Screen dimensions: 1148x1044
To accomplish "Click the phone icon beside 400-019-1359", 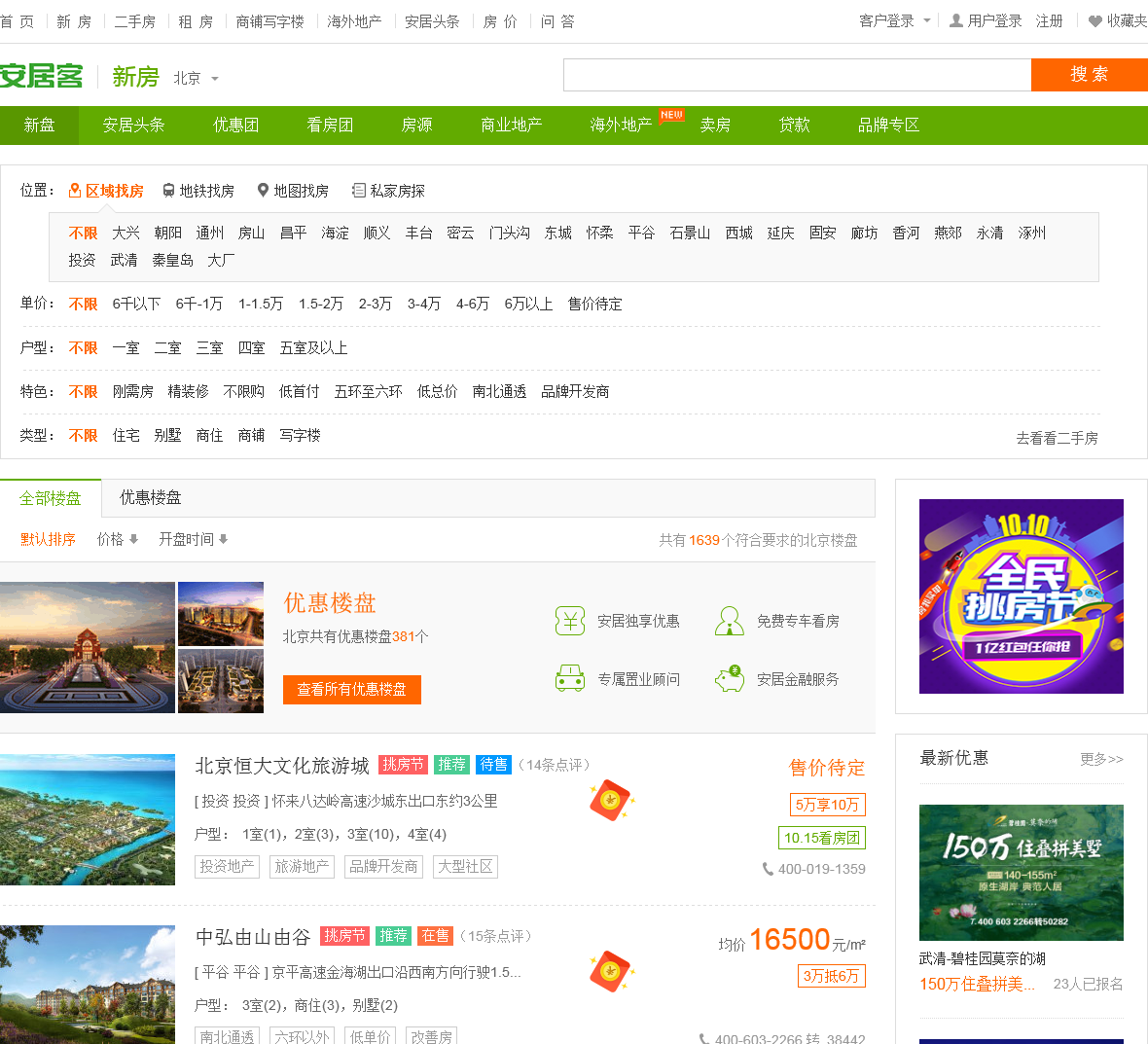I will point(768,869).
